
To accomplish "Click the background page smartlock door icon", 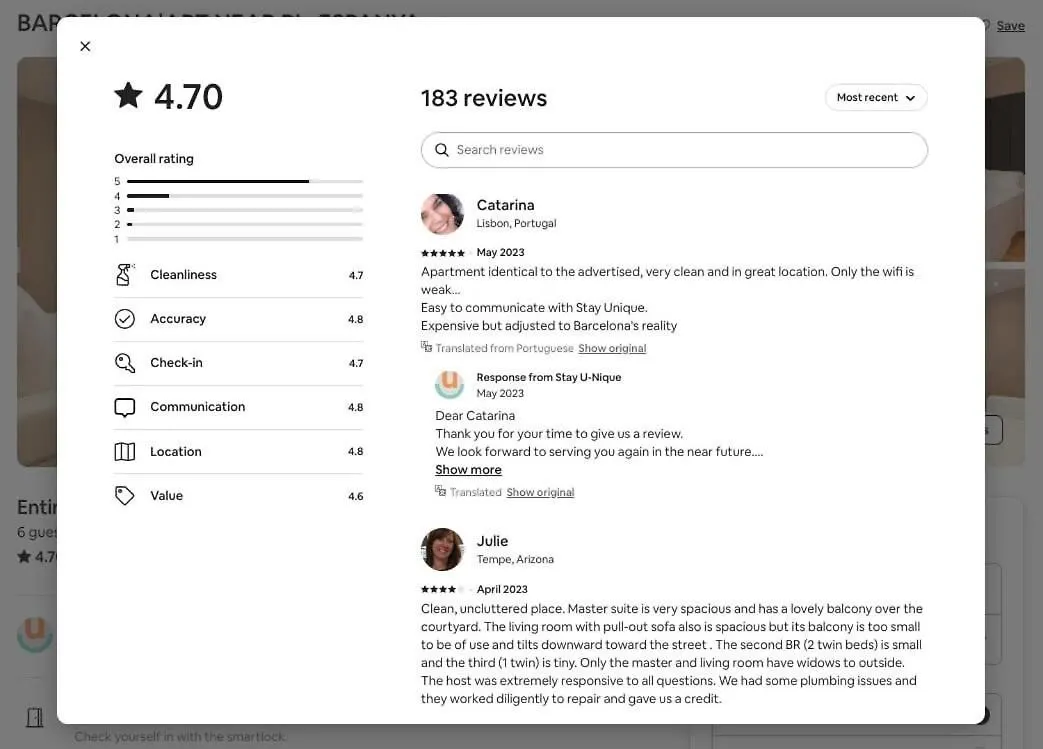I will tap(35, 718).
